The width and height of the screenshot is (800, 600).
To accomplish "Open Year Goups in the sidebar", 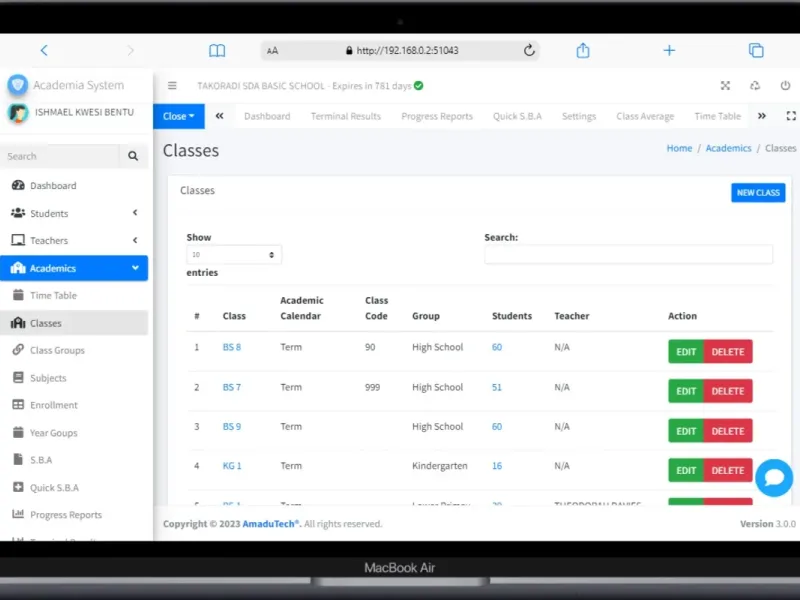I will 74,433.
